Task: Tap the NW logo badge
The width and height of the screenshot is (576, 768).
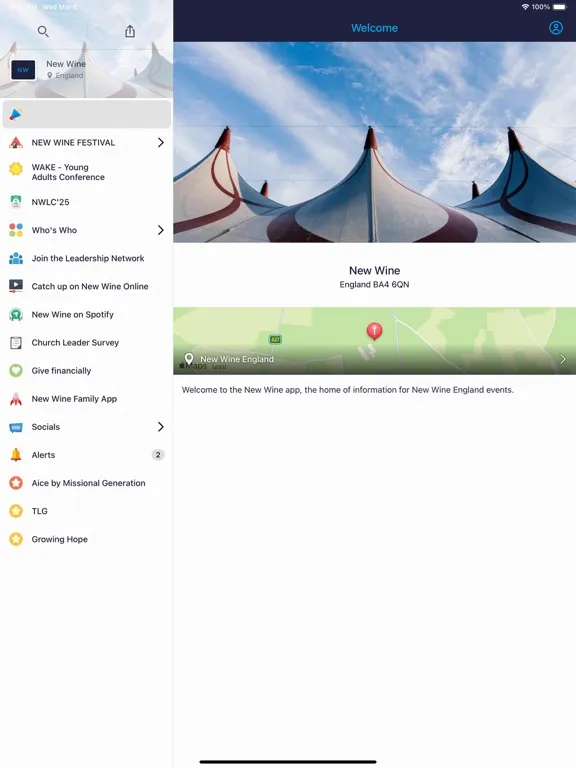Action: click(23, 70)
